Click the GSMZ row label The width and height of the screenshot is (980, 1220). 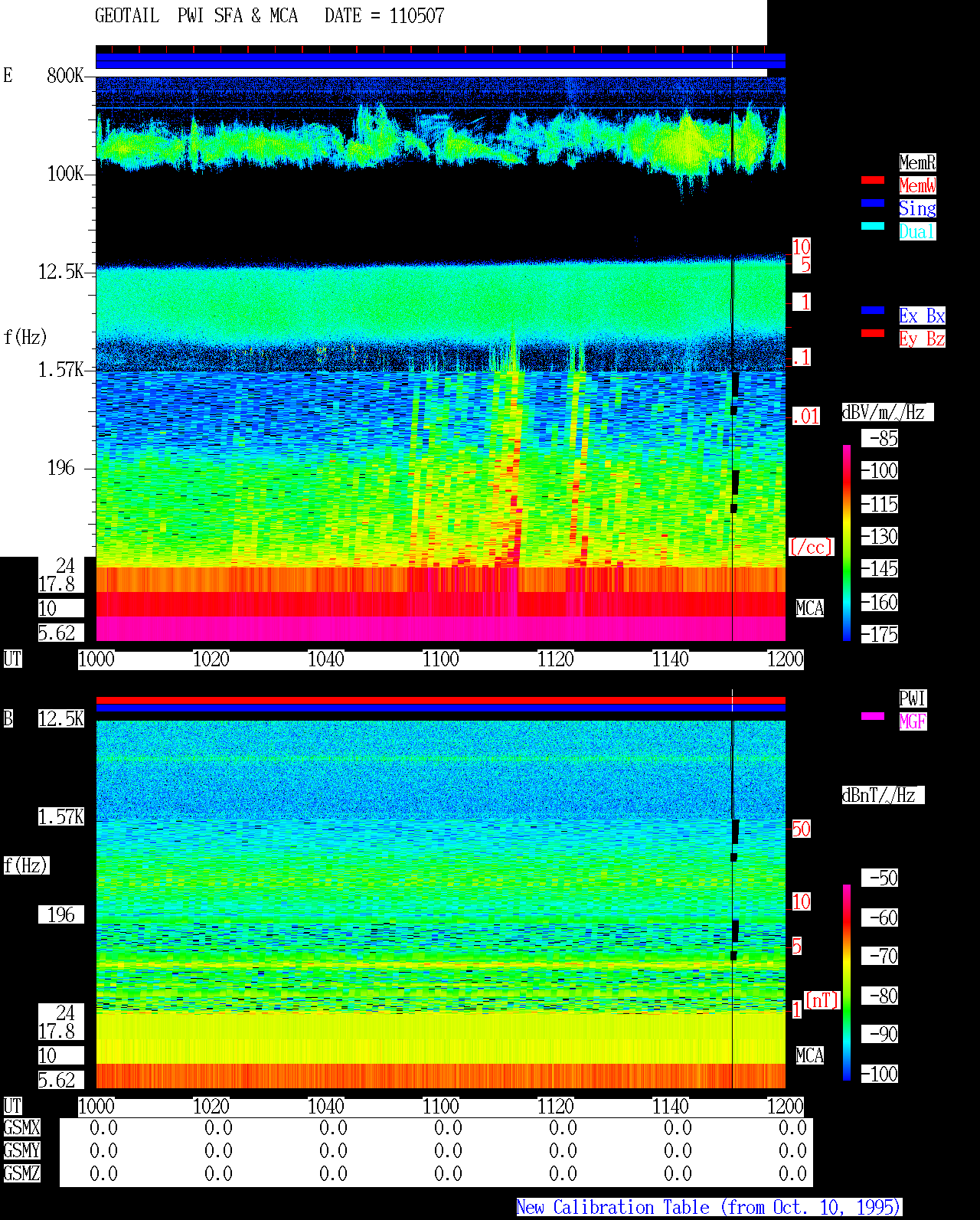(21, 1173)
